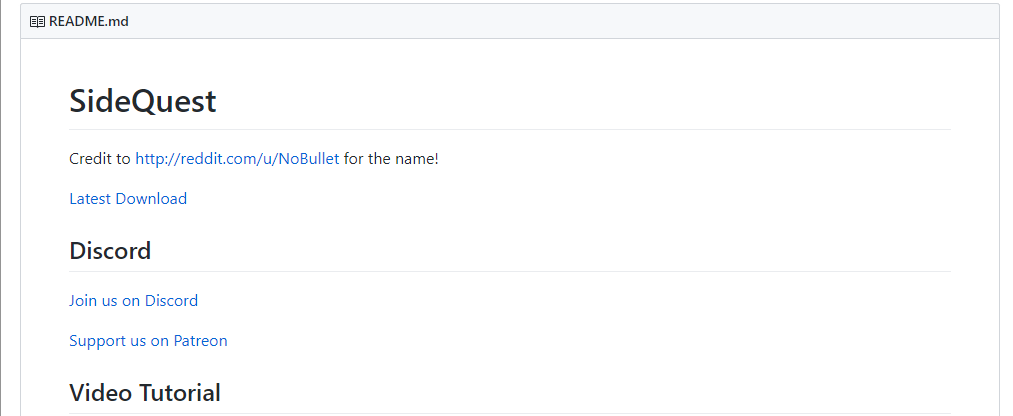Image resolution: width=1013 pixels, height=416 pixels.
Task: Click the word 'Patreon' in the support link
Action: [200, 340]
